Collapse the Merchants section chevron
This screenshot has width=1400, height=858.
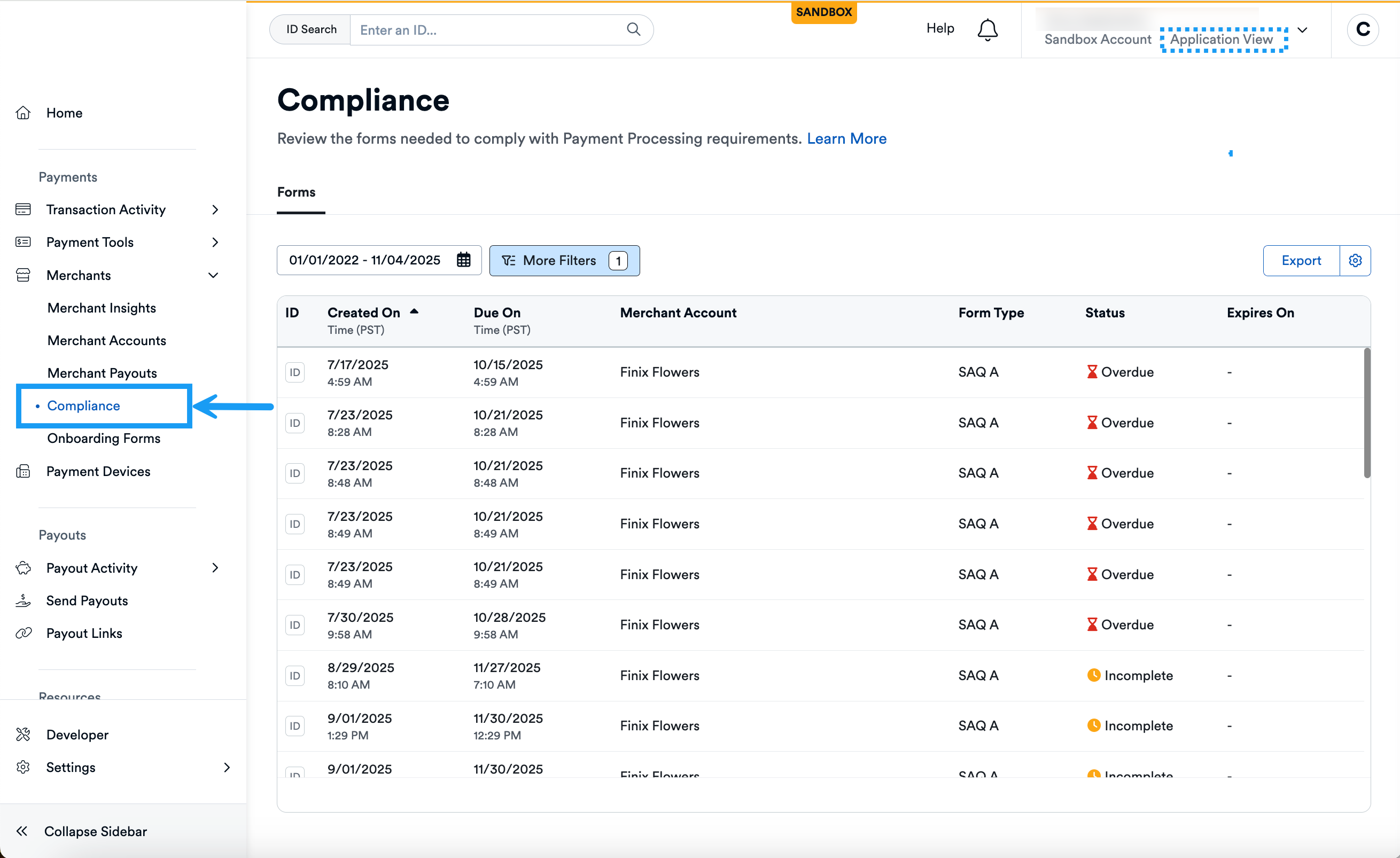point(213,275)
